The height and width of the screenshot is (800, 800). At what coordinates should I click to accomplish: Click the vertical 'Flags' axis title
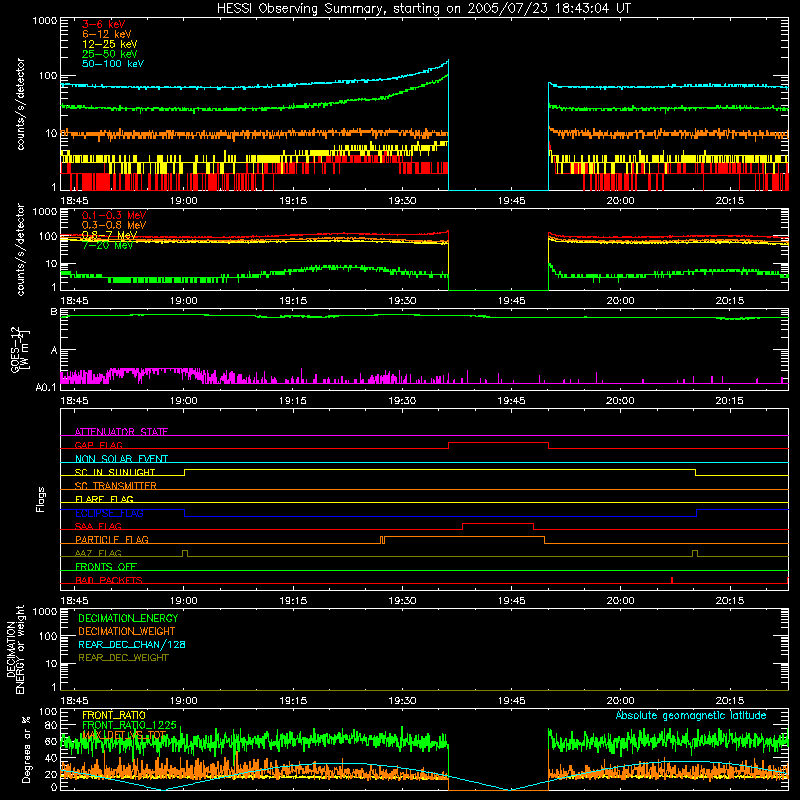(41, 499)
